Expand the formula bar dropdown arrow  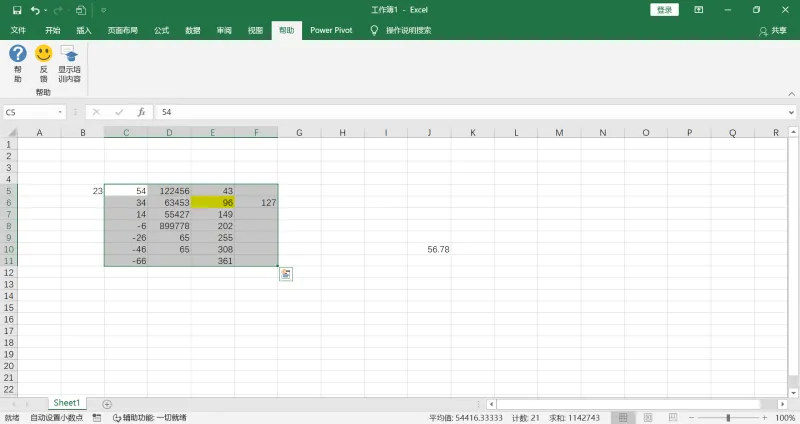(x=791, y=112)
